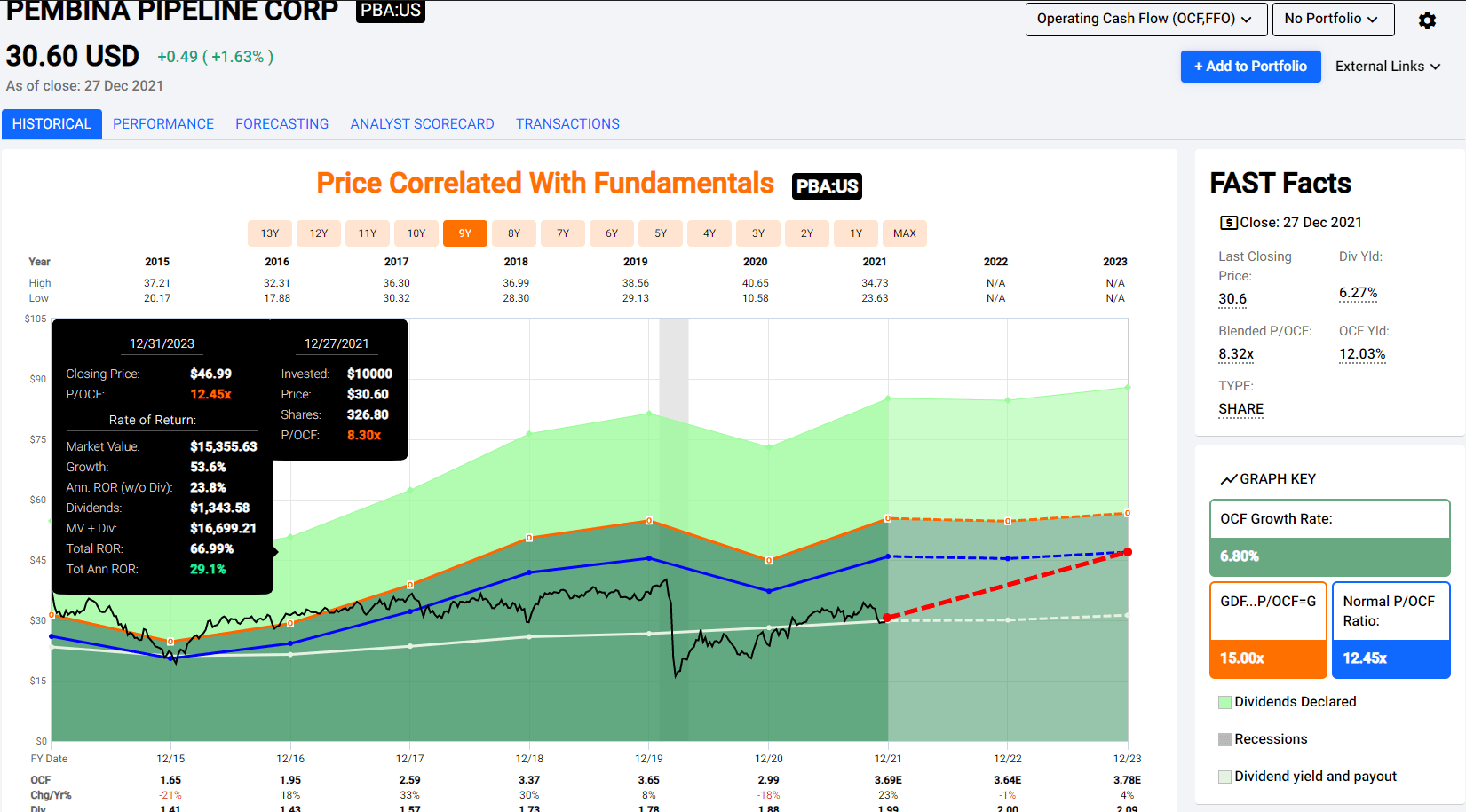Click Market Value $15,355.63 in tooltip
This screenshot has width=1466, height=812.
pos(224,446)
